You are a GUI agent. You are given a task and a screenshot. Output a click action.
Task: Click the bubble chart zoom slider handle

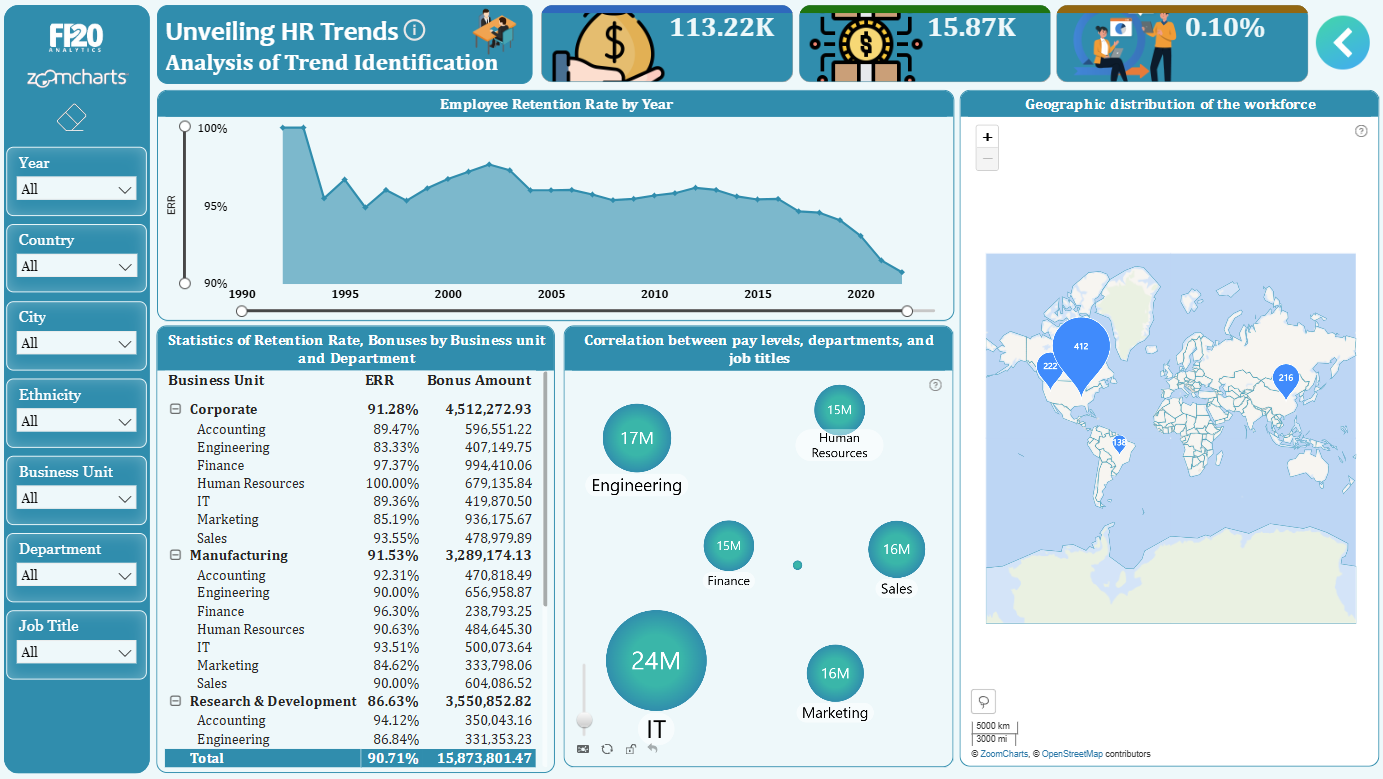point(585,720)
